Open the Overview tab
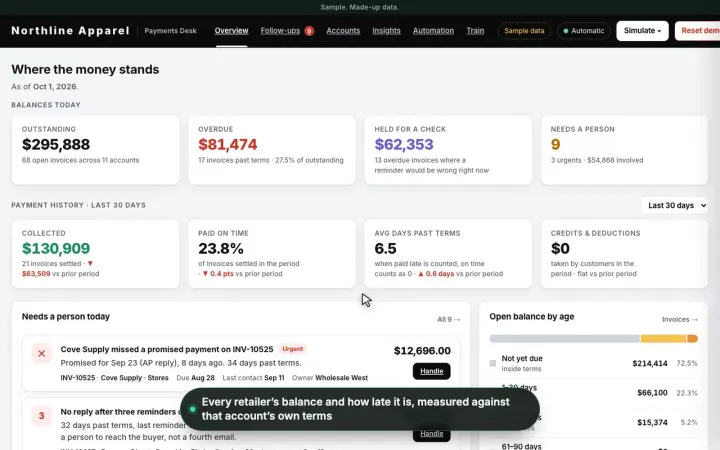This screenshot has width=720, height=450. 231,31
